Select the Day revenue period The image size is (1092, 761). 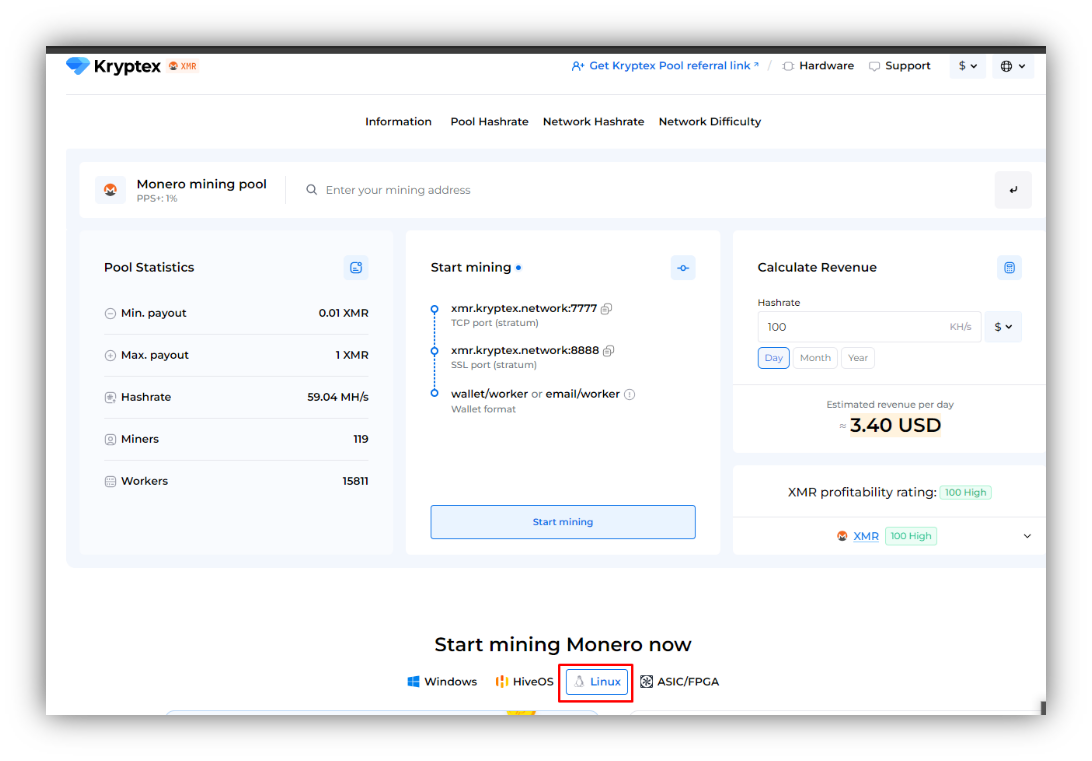click(x=773, y=358)
